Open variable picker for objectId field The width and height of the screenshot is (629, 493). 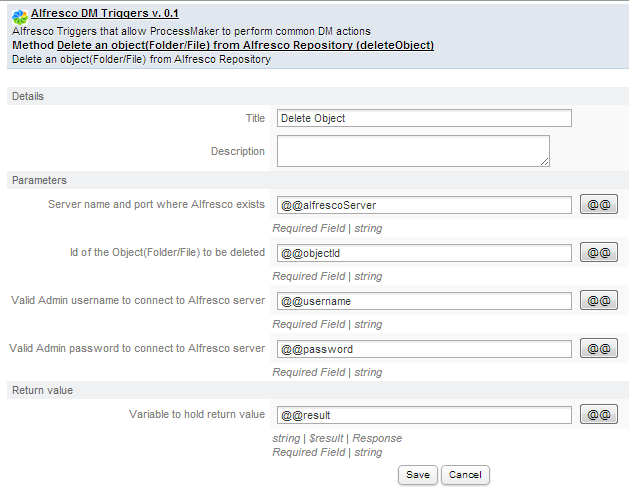(x=598, y=253)
